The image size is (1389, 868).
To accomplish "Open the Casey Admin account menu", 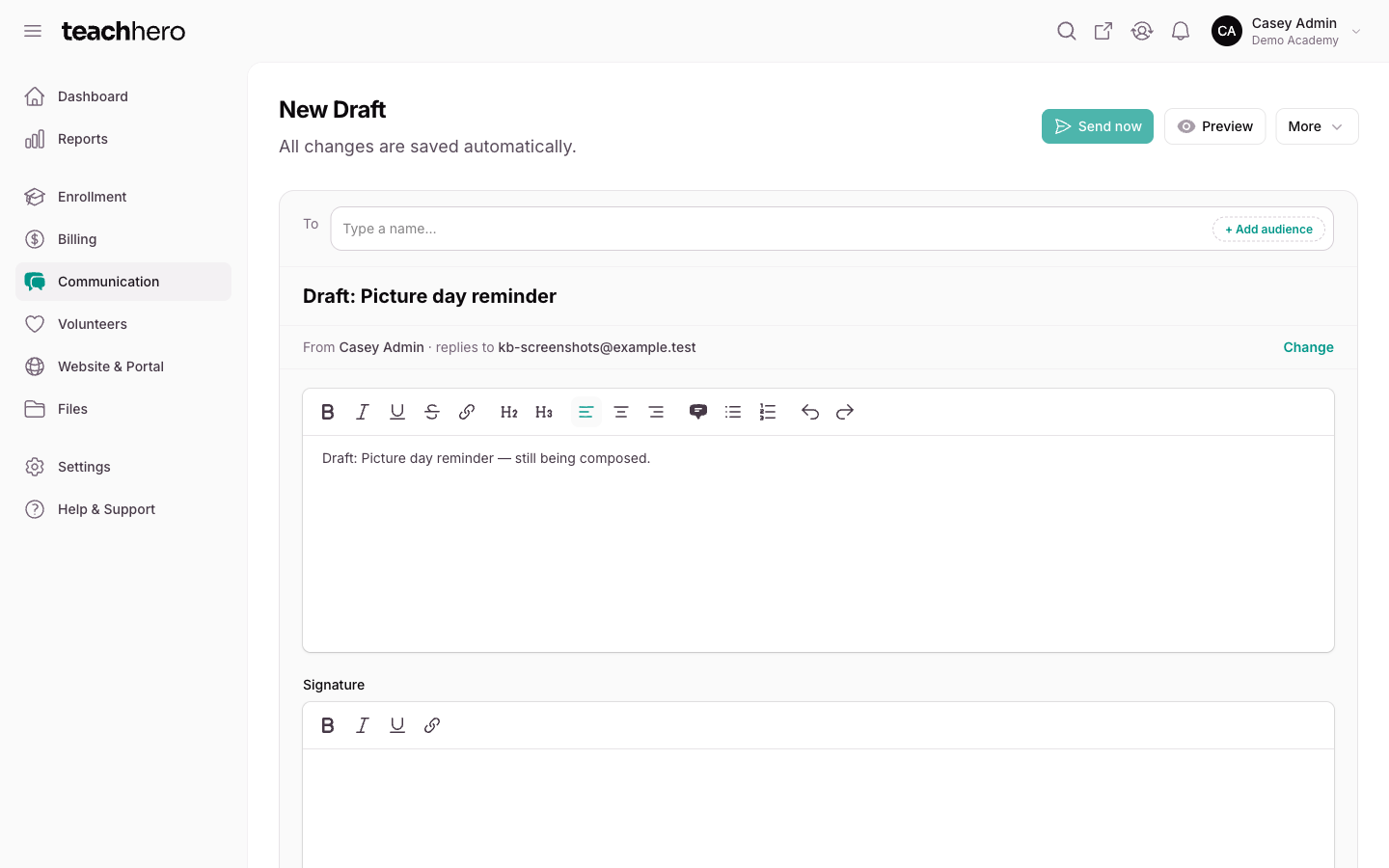I will [x=1287, y=31].
